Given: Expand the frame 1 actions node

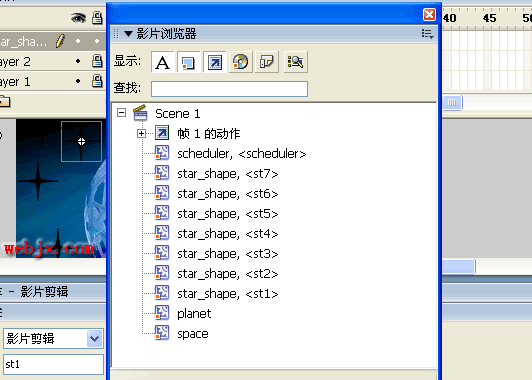Looking at the screenshot, I should point(141,134).
